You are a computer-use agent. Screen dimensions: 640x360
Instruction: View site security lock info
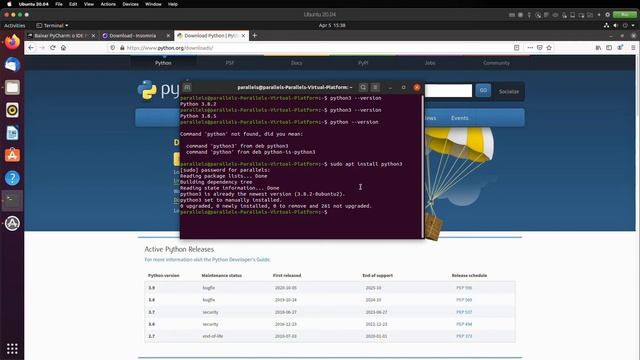[122, 48]
